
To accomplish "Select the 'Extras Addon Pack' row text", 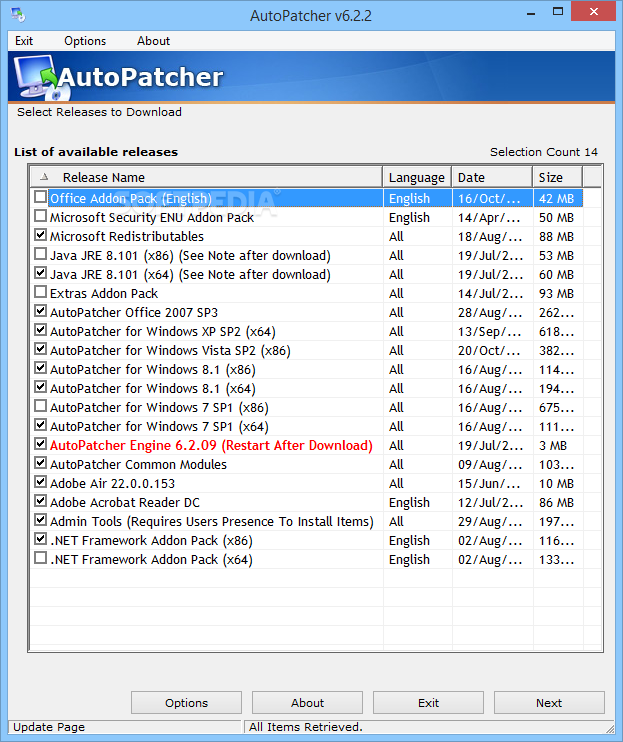I will tap(104, 293).
